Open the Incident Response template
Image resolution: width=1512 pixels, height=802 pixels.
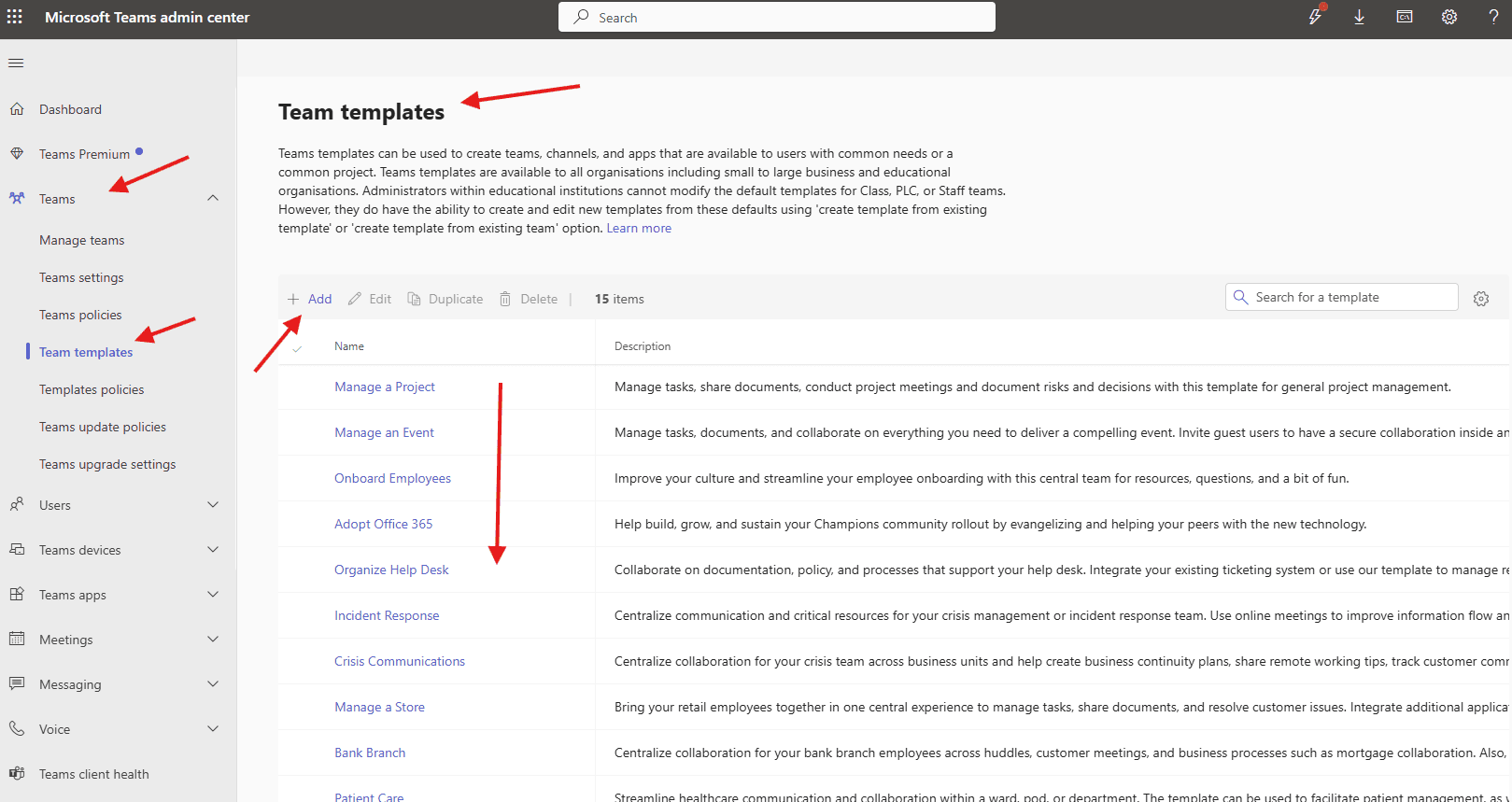pyautogui.click(x=387, y=615)
